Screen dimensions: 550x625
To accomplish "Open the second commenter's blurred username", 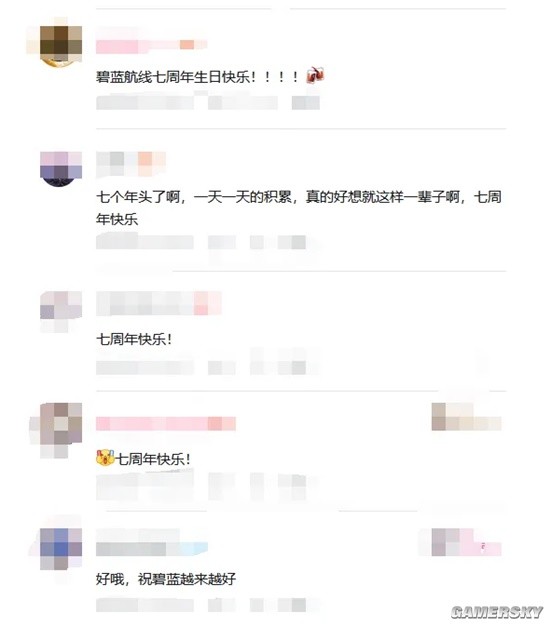I will click(x=131, y=164).
